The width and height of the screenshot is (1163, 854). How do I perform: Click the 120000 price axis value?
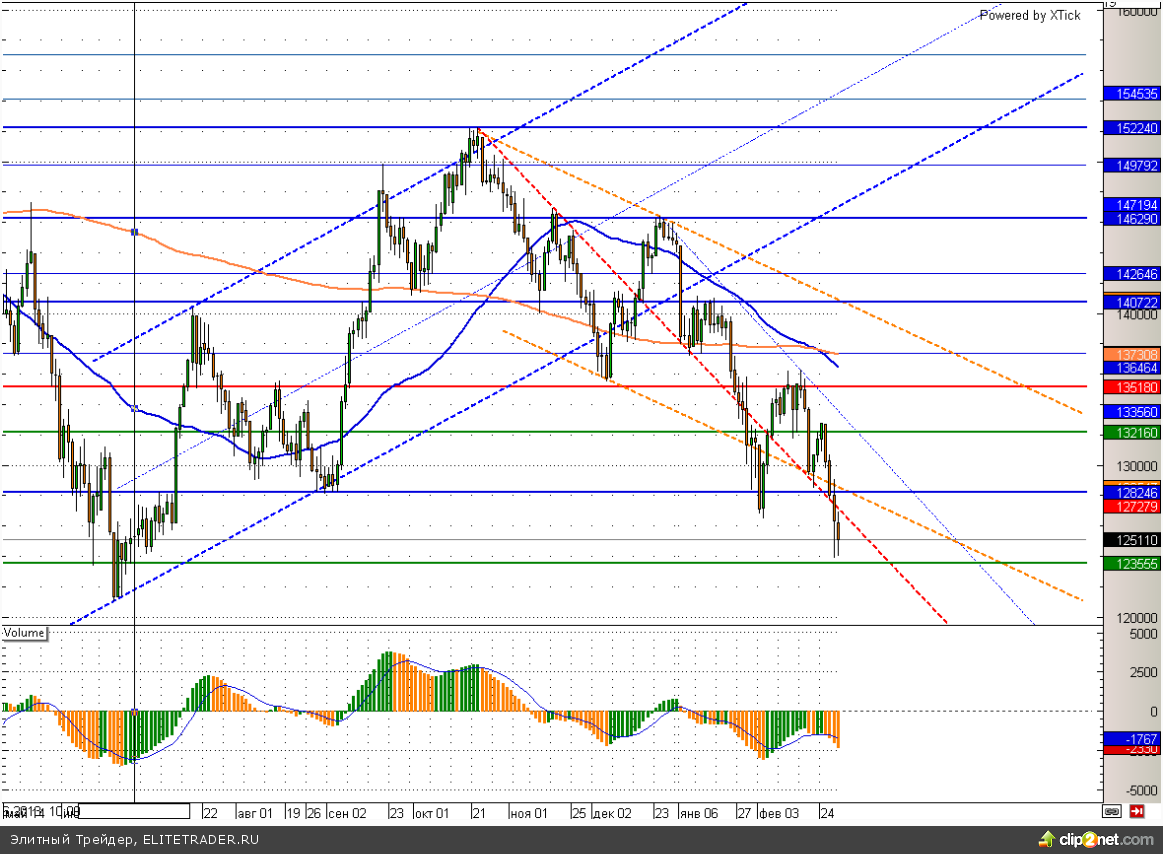[x=1136, y=617]
